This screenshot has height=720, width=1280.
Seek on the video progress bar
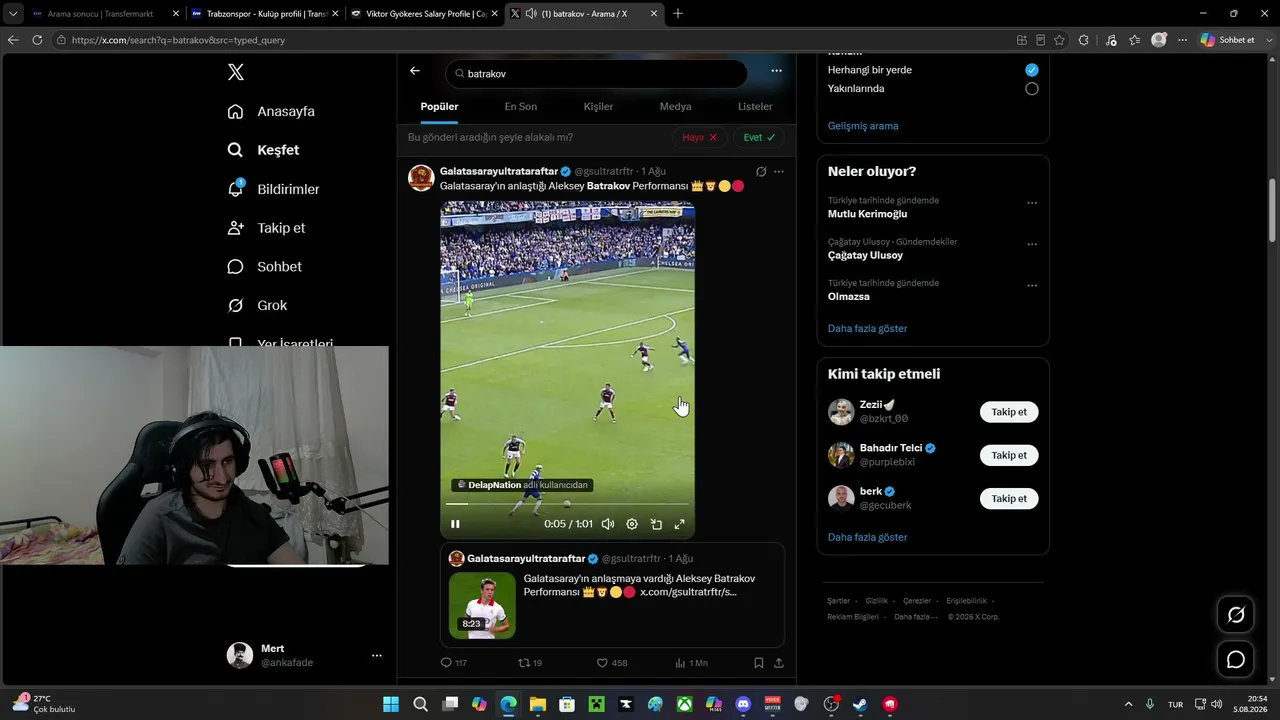coord(567,505)
